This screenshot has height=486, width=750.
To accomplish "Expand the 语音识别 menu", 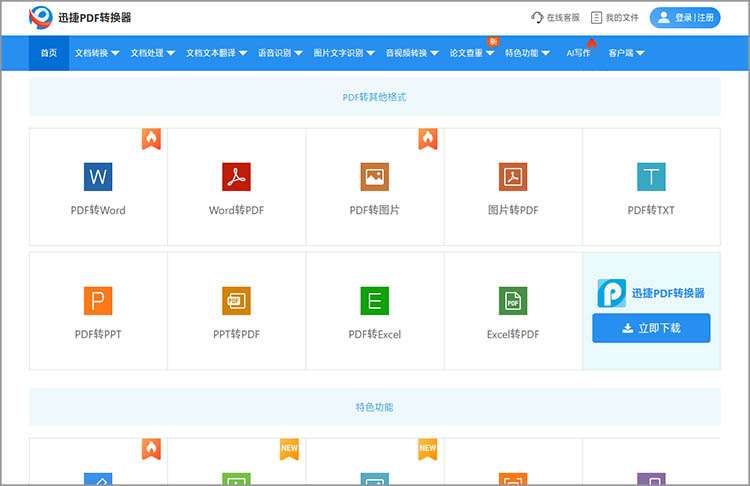I will point(280,53).
